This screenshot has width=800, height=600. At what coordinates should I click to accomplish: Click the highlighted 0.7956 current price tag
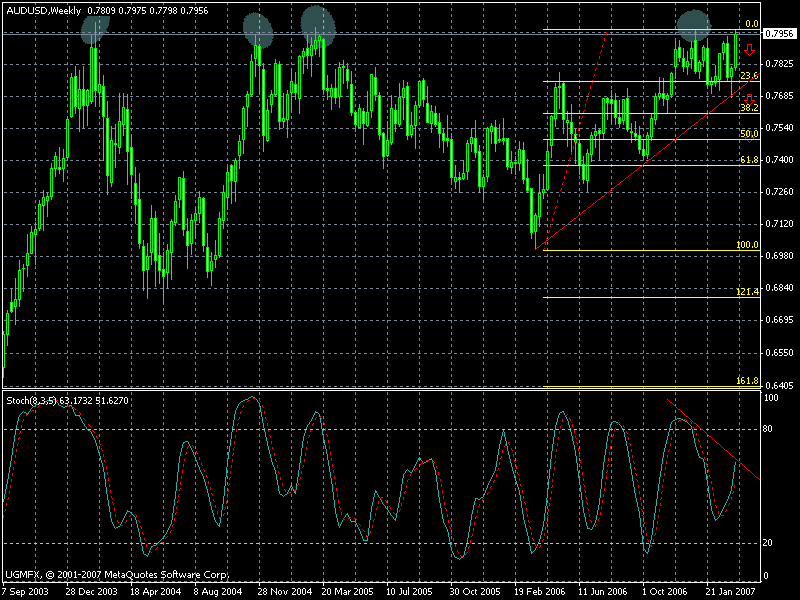(780, 34)
